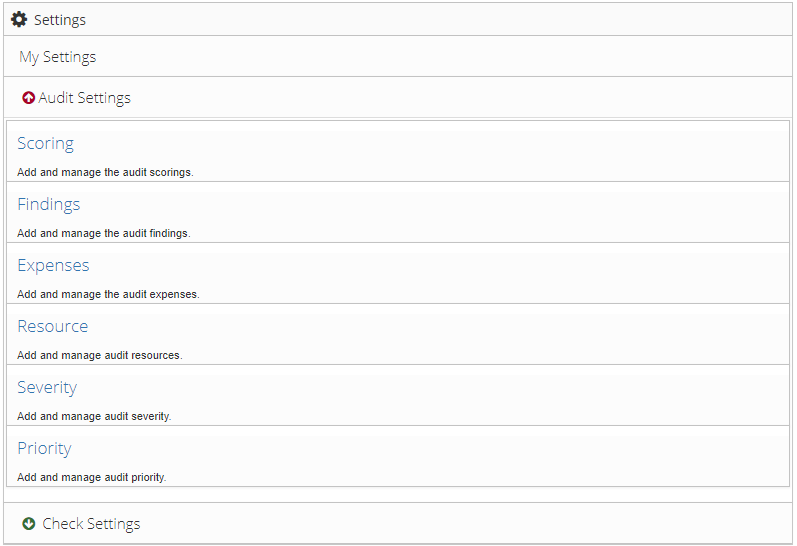Open the My Settings section
This screenshot has height=546, width=797.
point(57,57)
